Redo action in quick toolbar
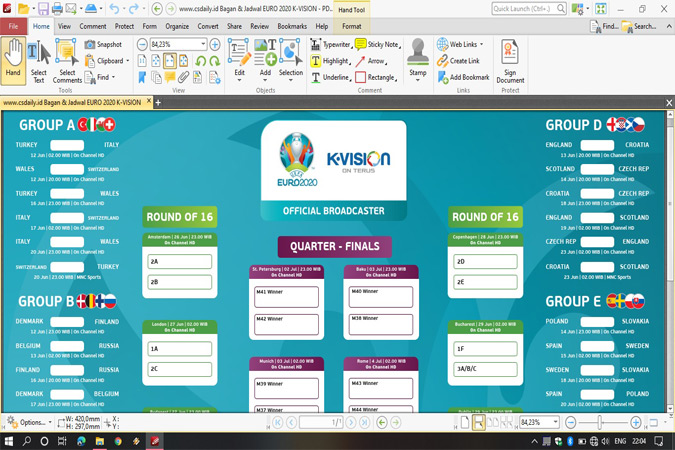 pyautogui.click(x=134, y=8)
